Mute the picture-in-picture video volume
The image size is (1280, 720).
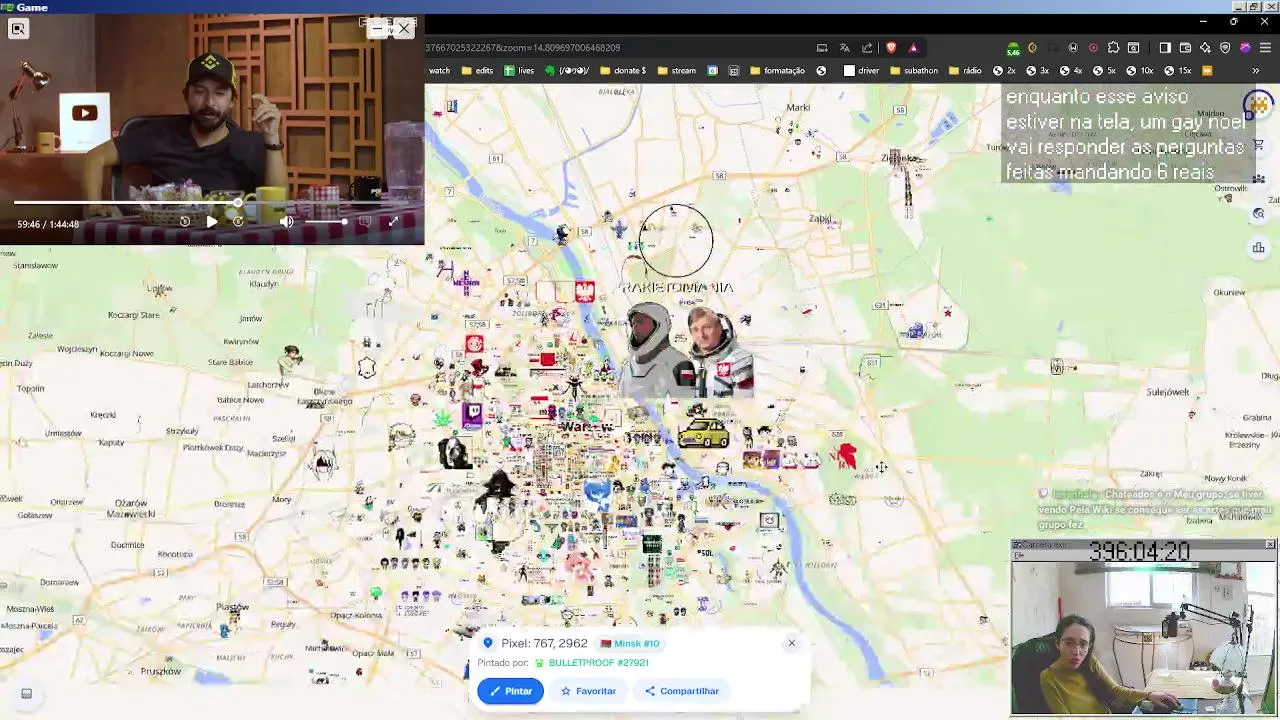287,222
